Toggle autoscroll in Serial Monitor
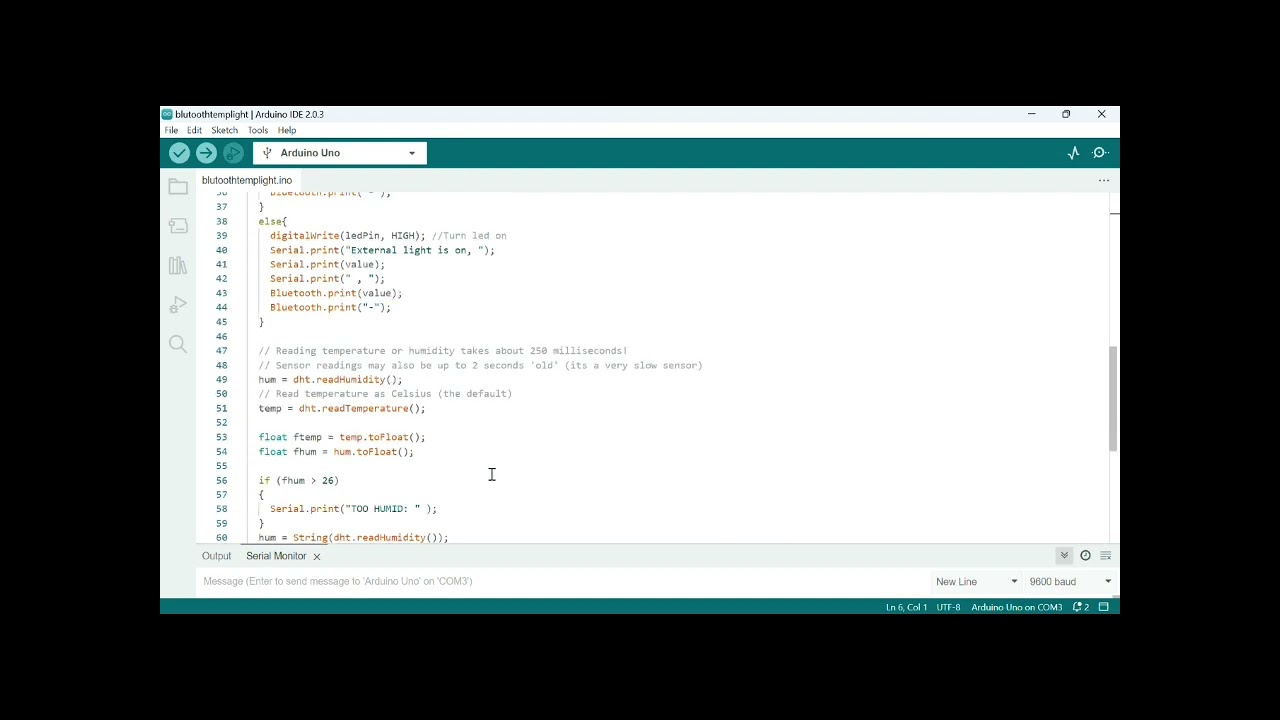The image size is (1280, 720). point(1064,556)
